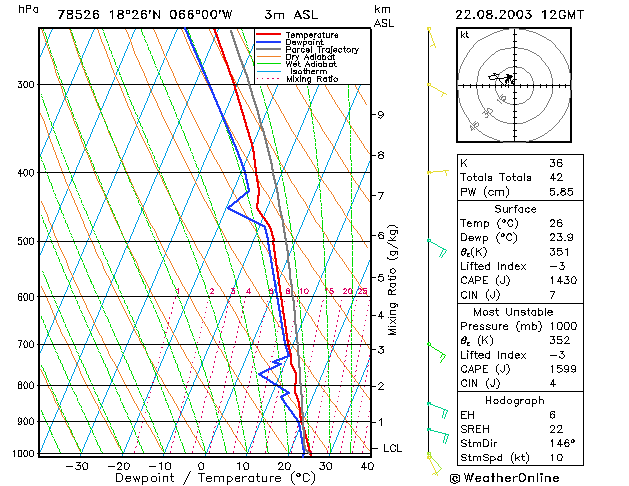Screen dimensions: 629x486
Task: Click the wind barb at the 300 hPa level
Action: tap(437, 90)
